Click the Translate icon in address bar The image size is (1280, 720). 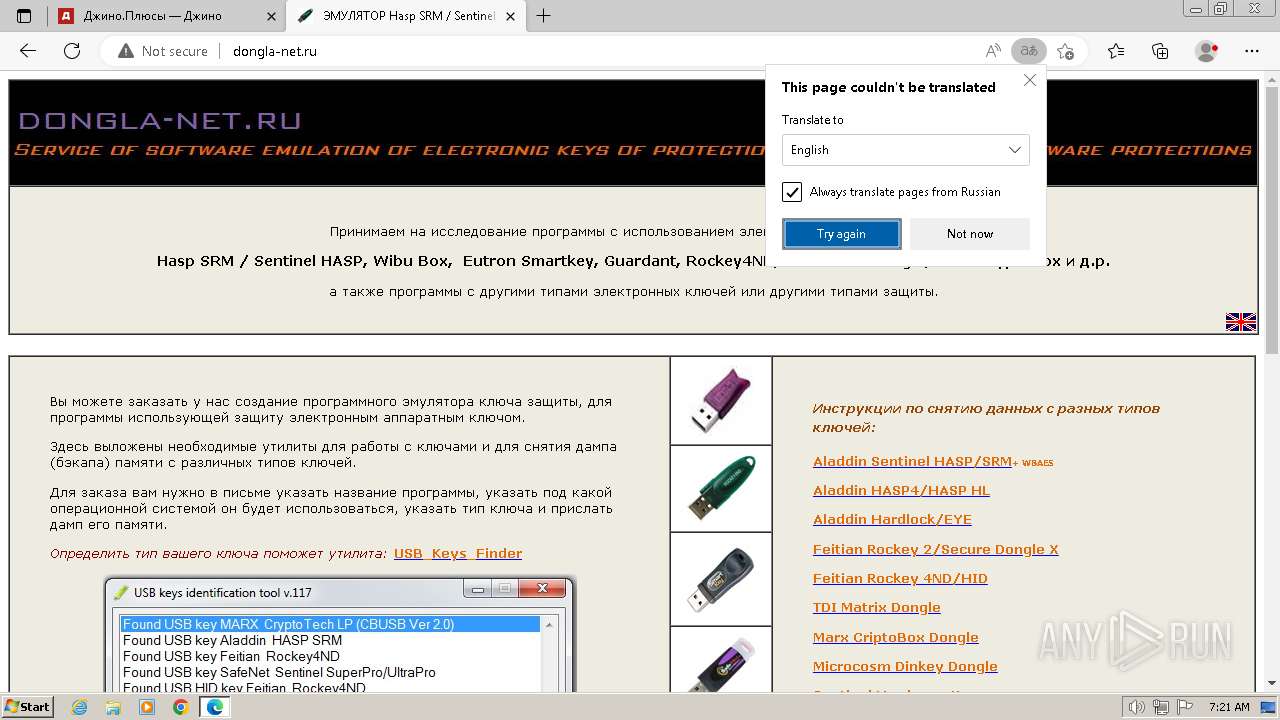pyautogui.click(x=1028, y=51)
